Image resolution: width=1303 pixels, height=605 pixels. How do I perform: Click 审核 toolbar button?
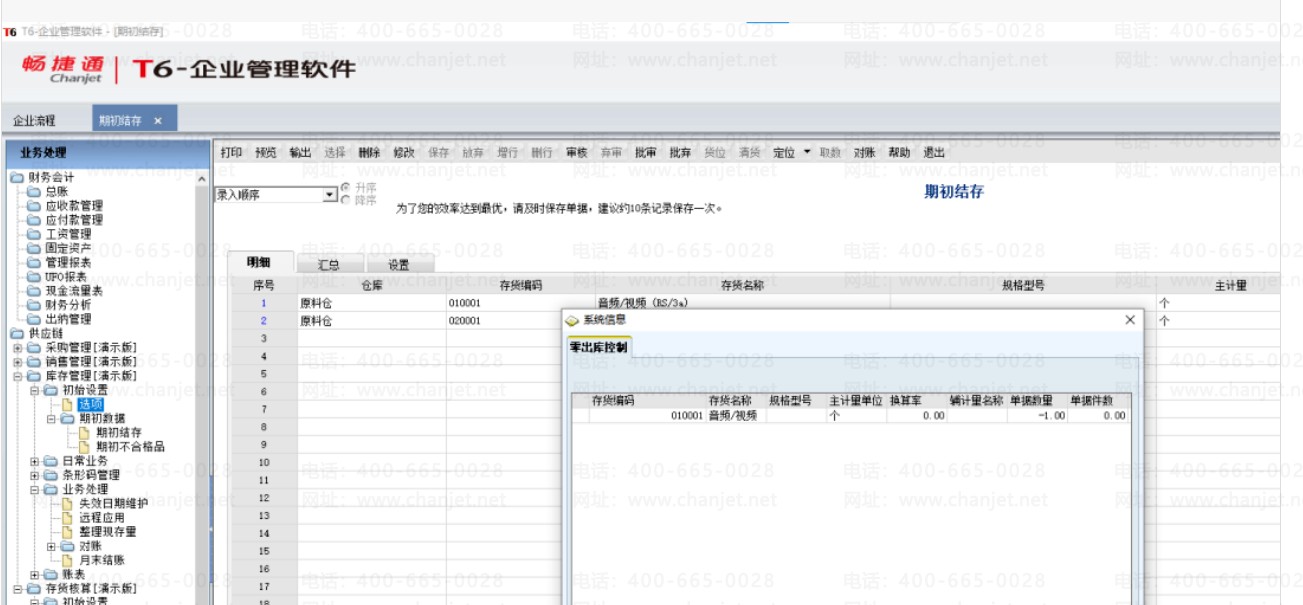click(576, 153)
